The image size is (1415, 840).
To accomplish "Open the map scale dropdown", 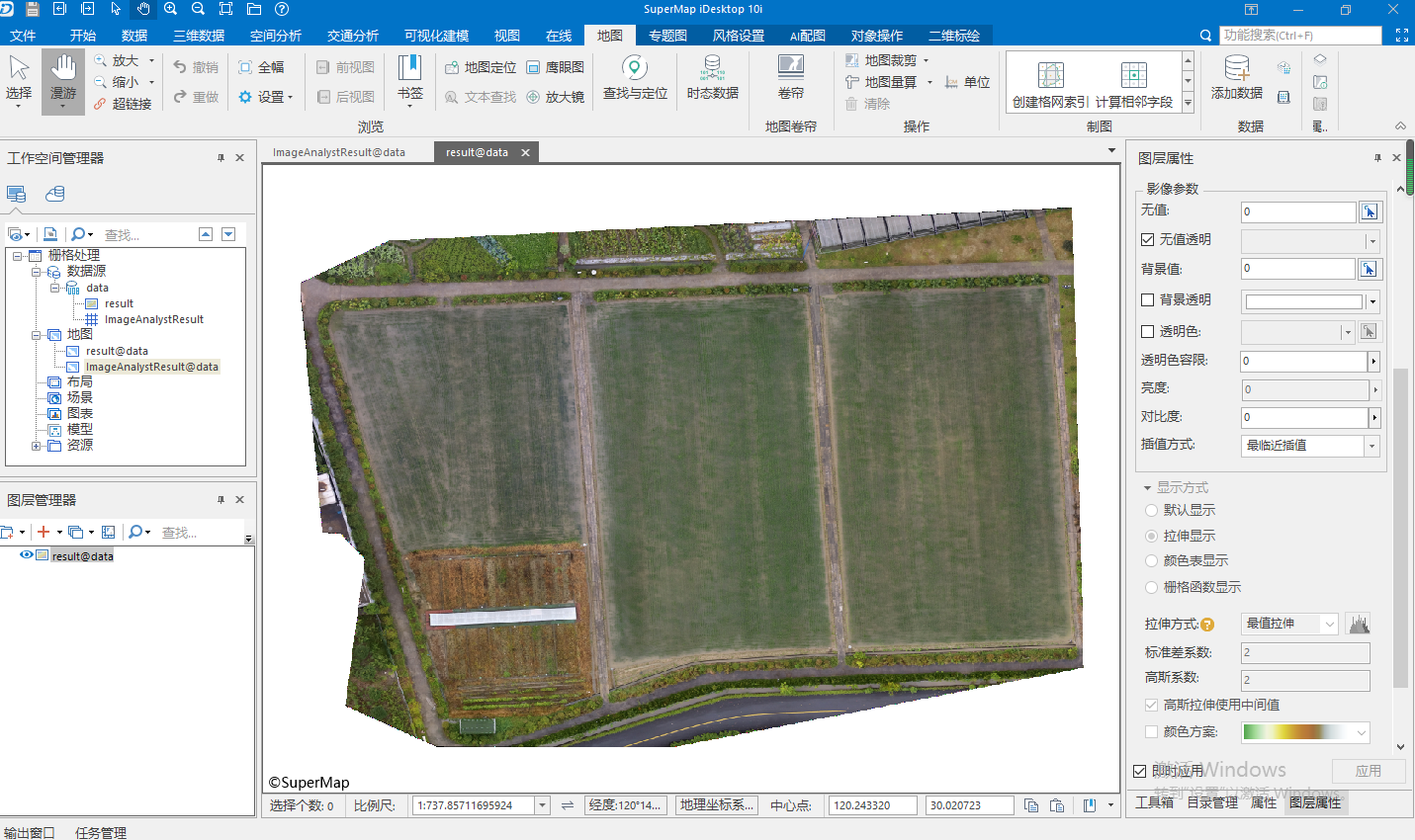I will pyautogui.click(x=542, y=805).
